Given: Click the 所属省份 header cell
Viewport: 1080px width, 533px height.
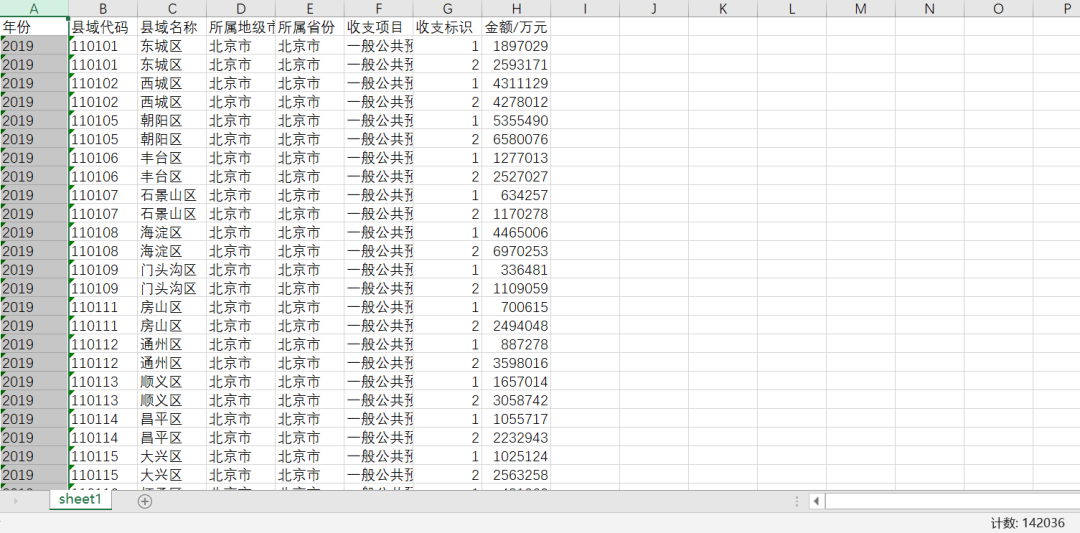Looking at the screenshot, I should click(x=310, y=27).
